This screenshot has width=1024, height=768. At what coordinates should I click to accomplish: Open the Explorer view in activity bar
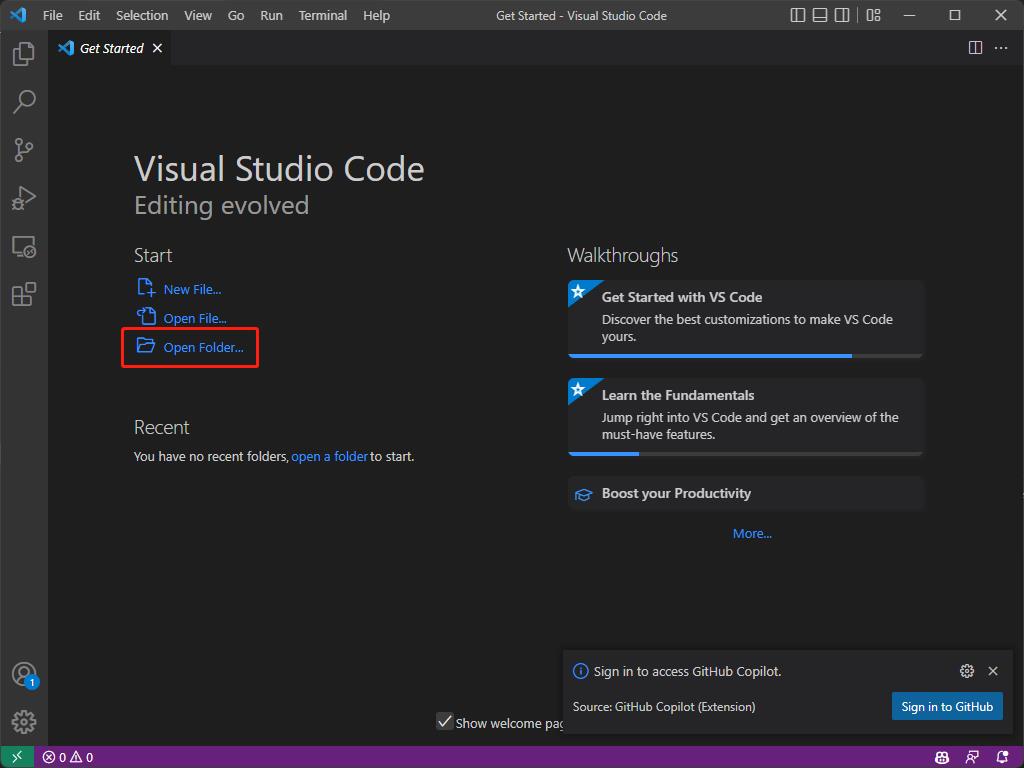24,54
